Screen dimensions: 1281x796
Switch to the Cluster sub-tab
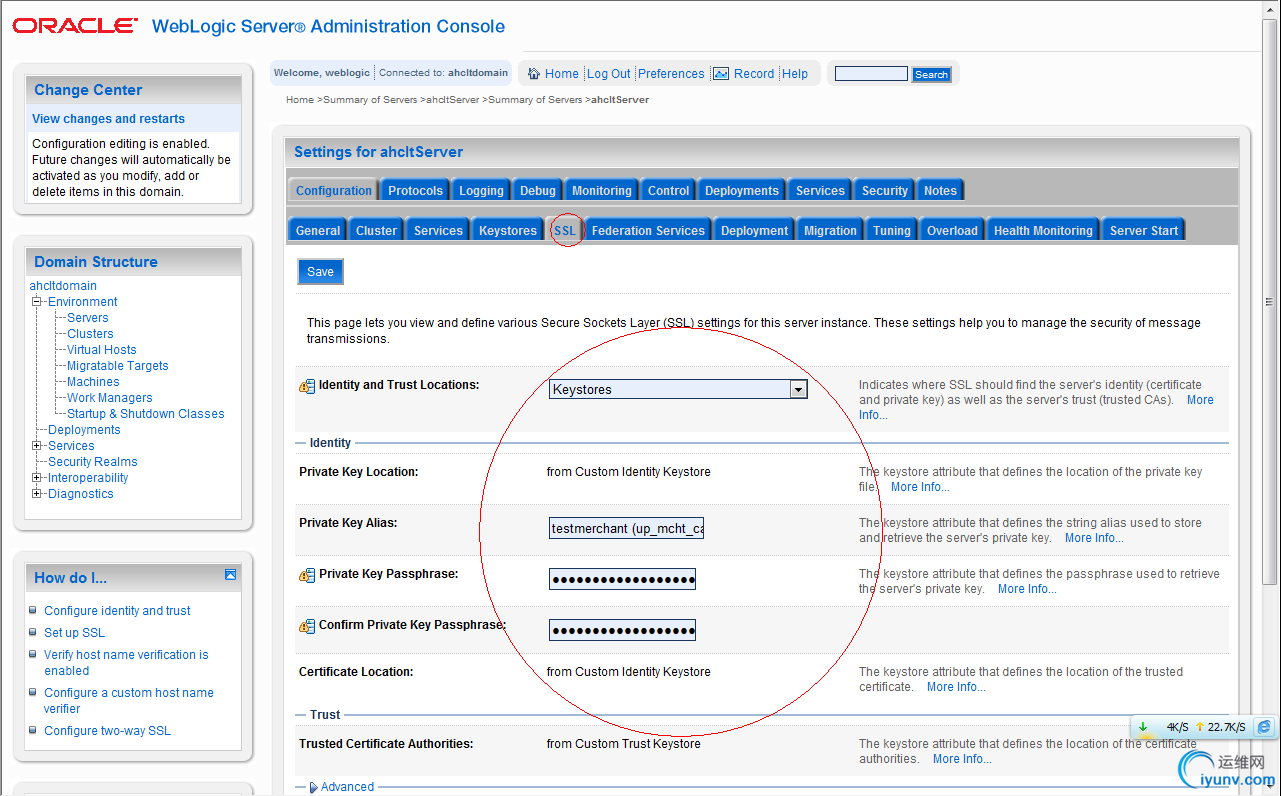377,231
